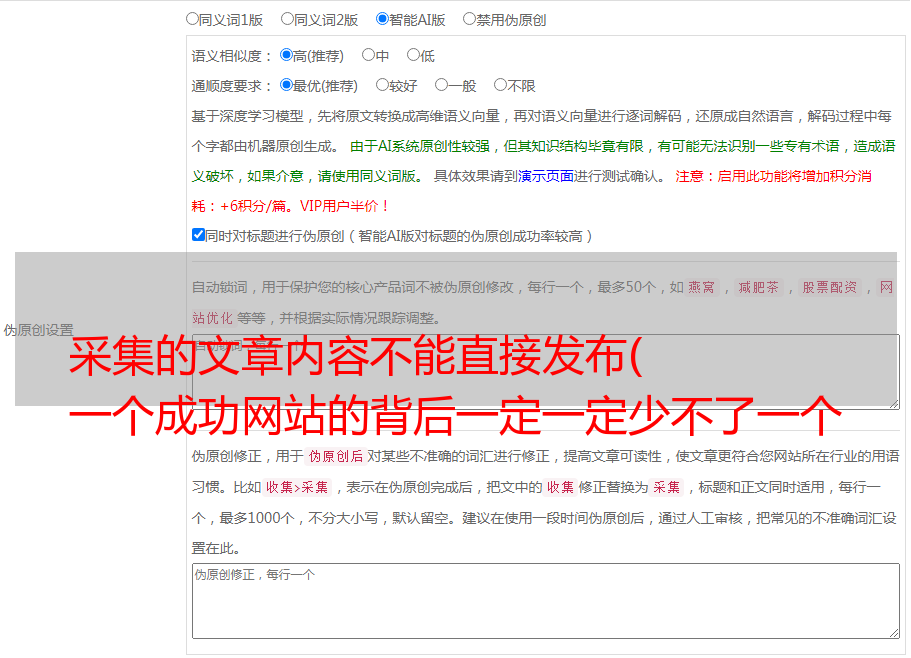The width and height of the screenshot is (911, 658).
Task: Open the 演示页面 link
Action: 546,176
